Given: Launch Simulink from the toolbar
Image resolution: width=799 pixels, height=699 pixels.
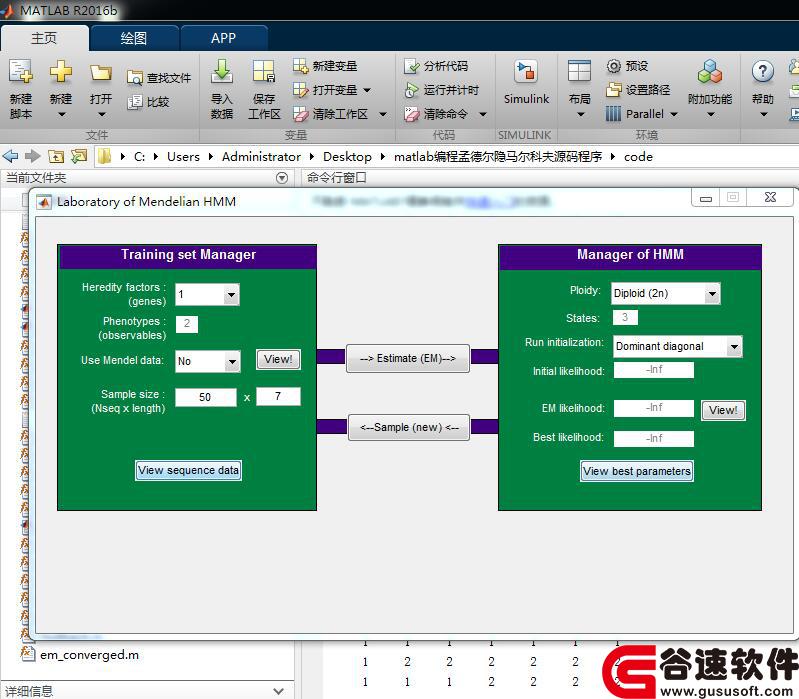Looking at the screenshot, I should [x=526, y=82].
